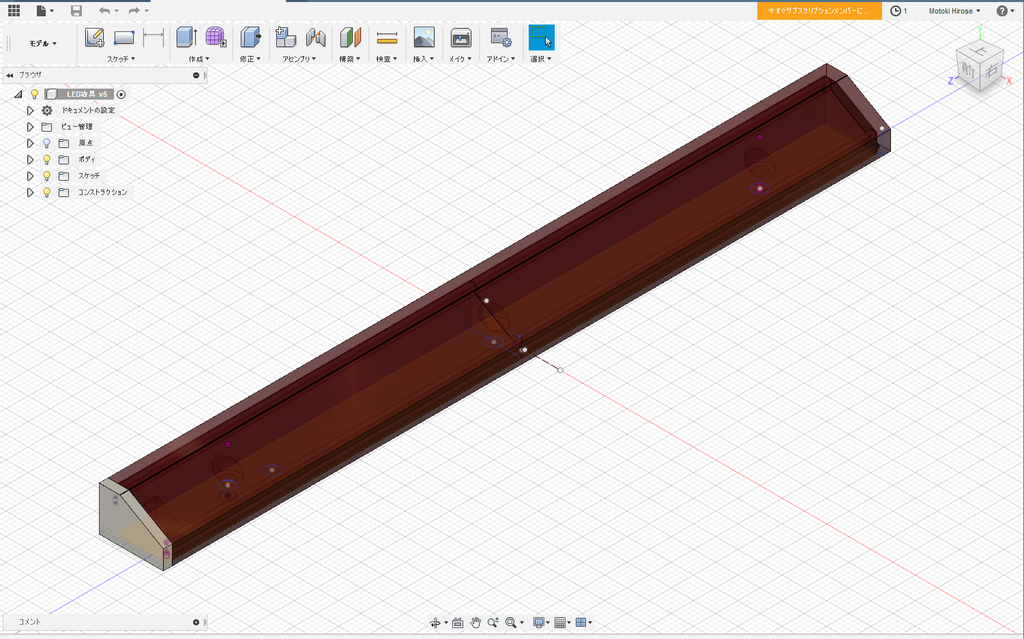Open the Grid and Snaps dropdown
The image size is (1024, 639).
point(562,623)
